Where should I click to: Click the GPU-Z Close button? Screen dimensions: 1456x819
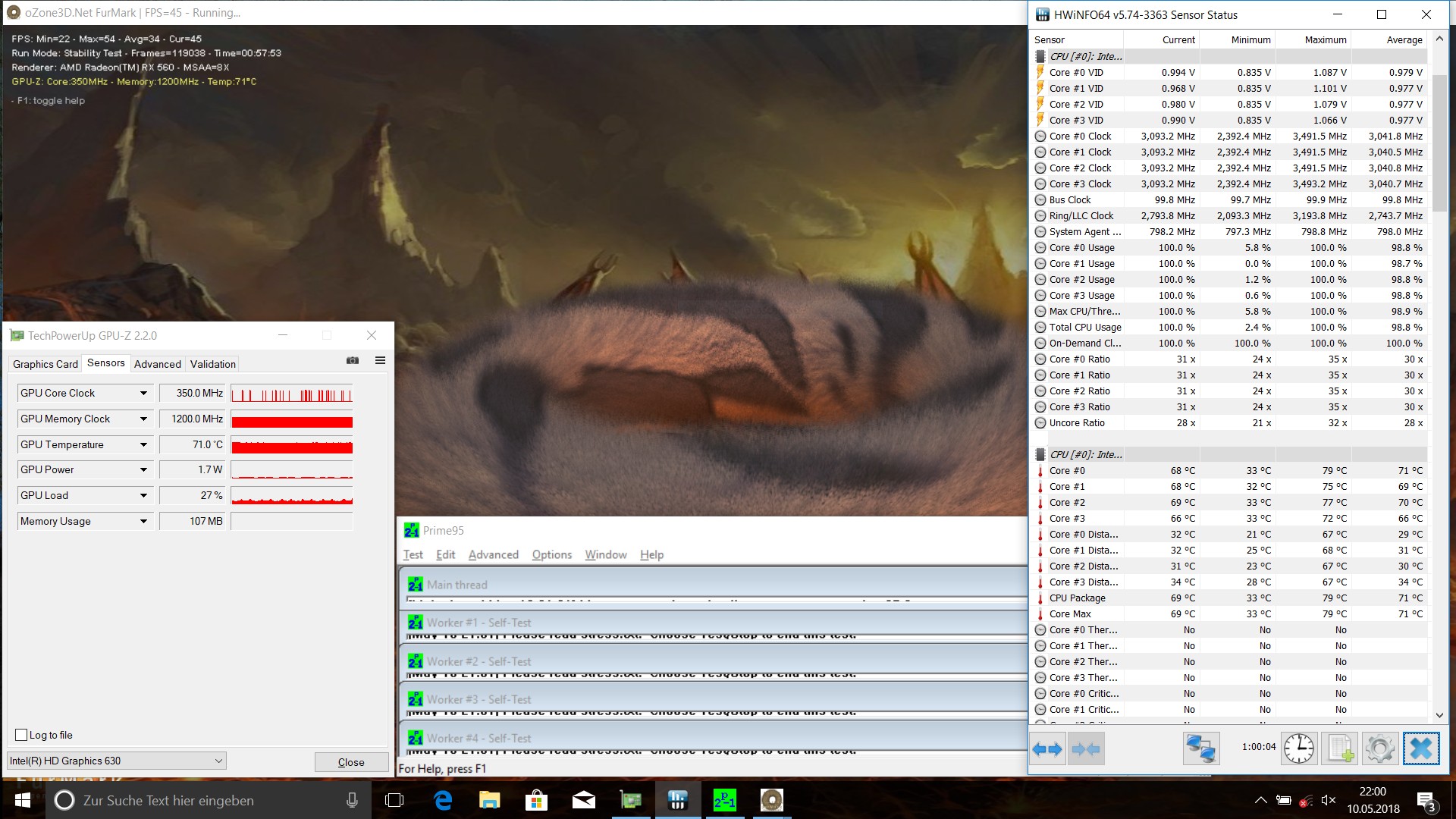(351, 762)
